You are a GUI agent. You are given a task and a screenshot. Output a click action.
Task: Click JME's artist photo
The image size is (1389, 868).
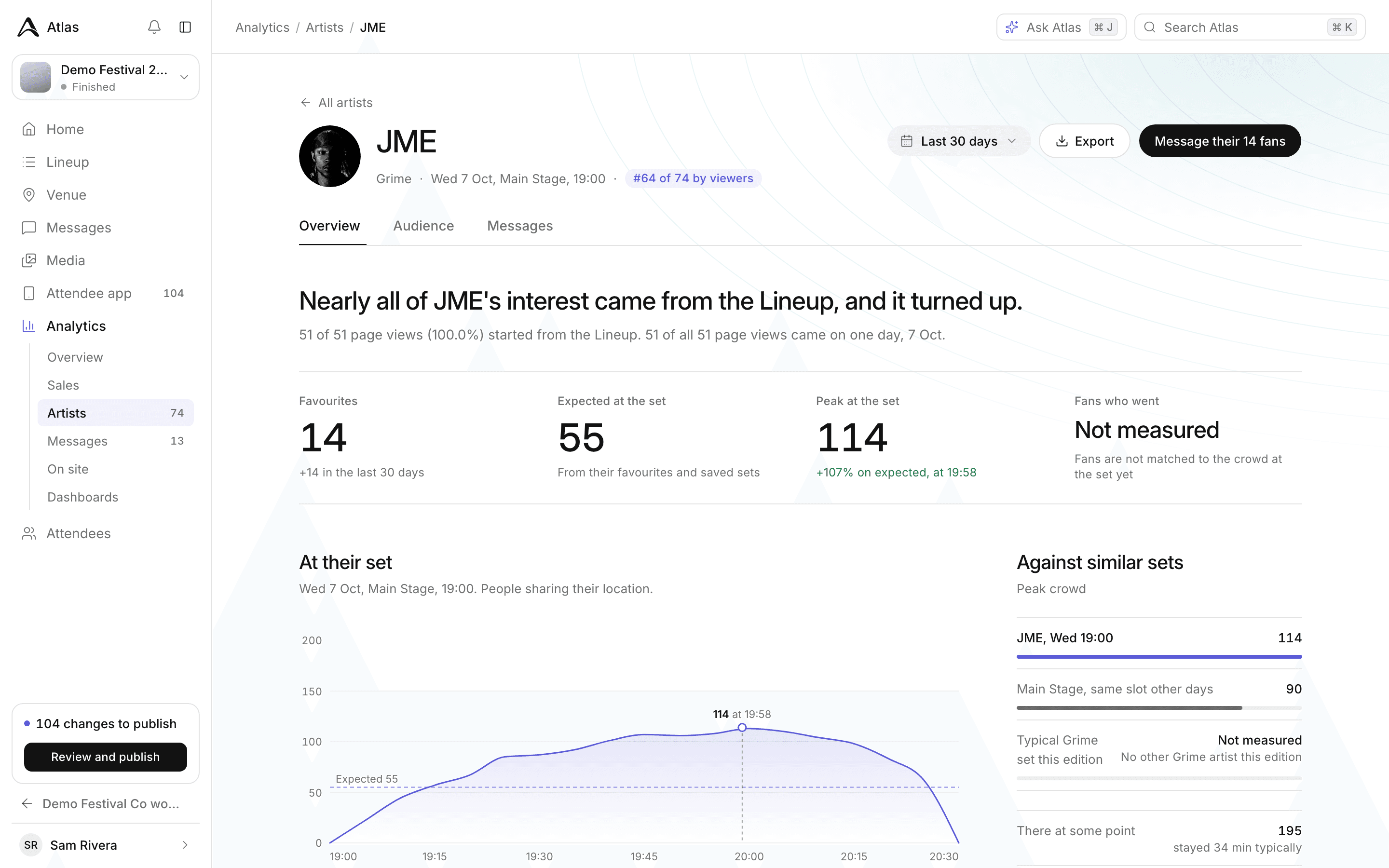pyautogui.click(x=329, y=156)
